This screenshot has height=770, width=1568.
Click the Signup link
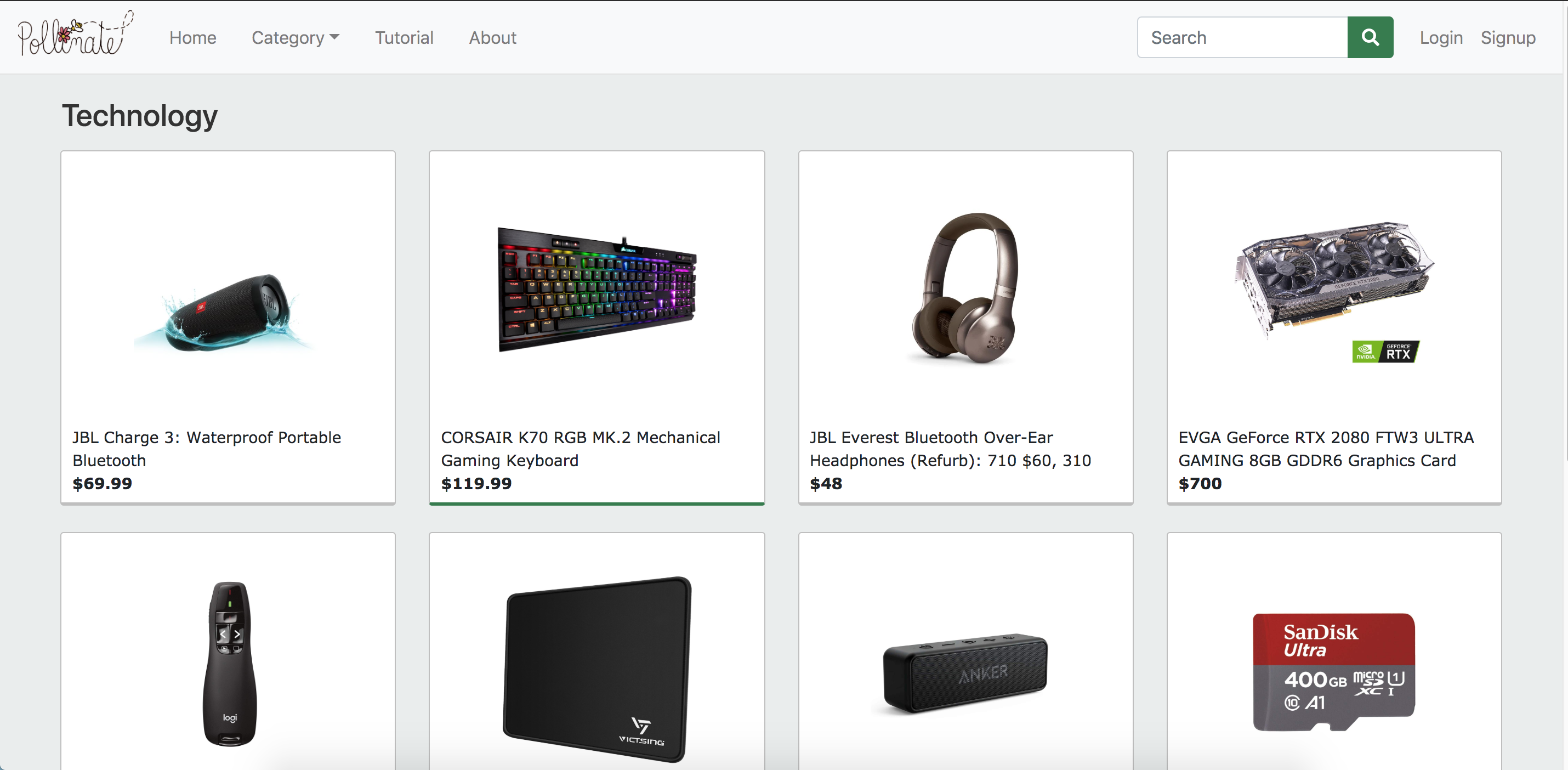[1508, 38]
